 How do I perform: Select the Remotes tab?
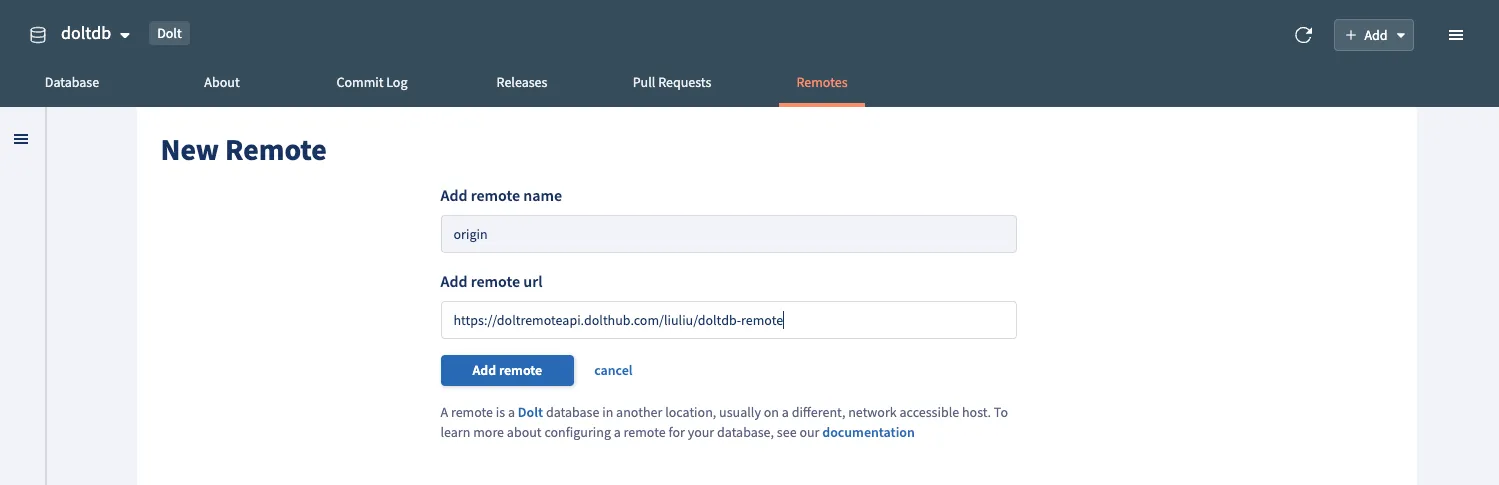[822, 82]
